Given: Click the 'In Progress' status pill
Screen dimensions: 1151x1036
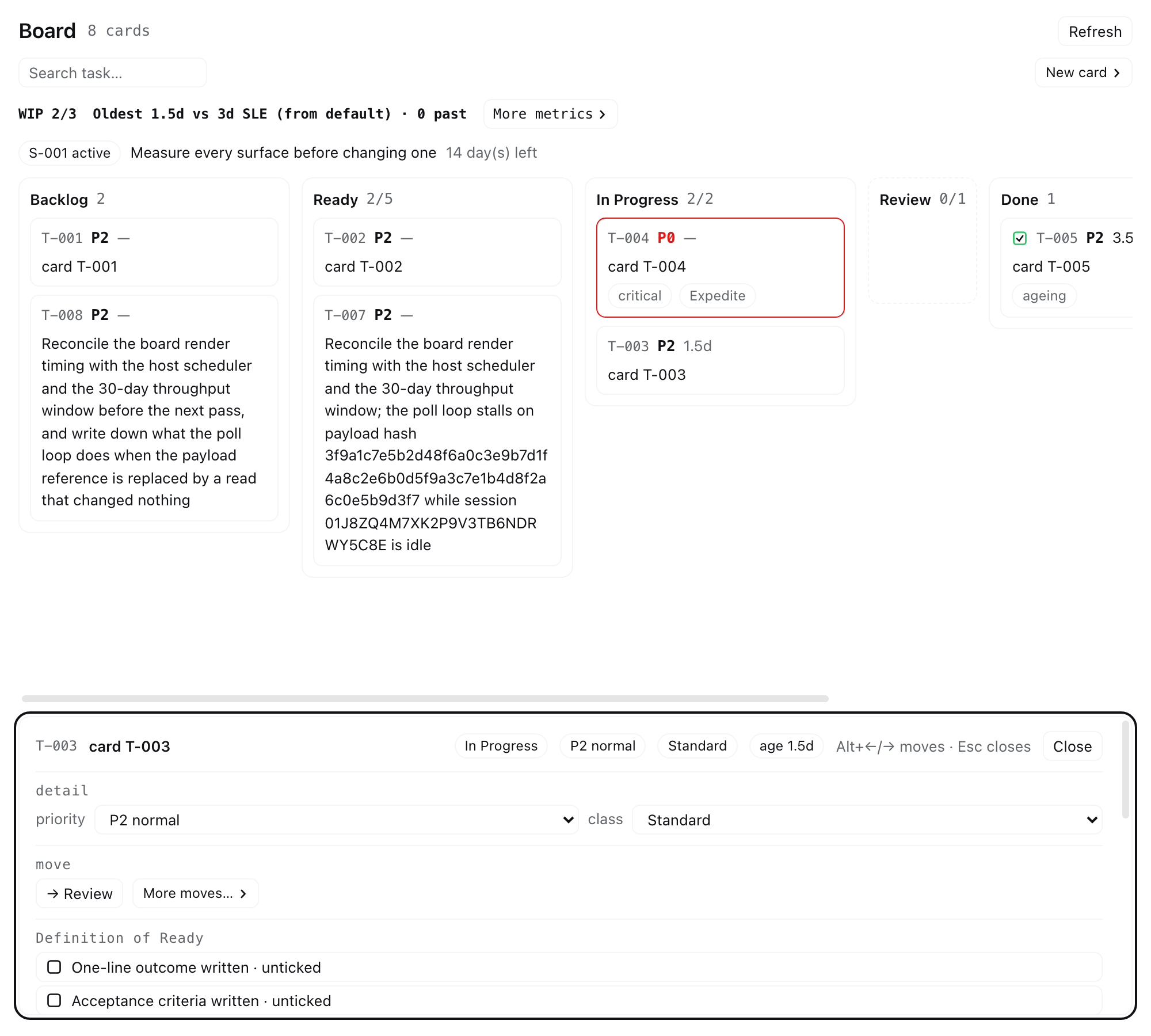Looking at the screenshot, I should pos(501,746).
